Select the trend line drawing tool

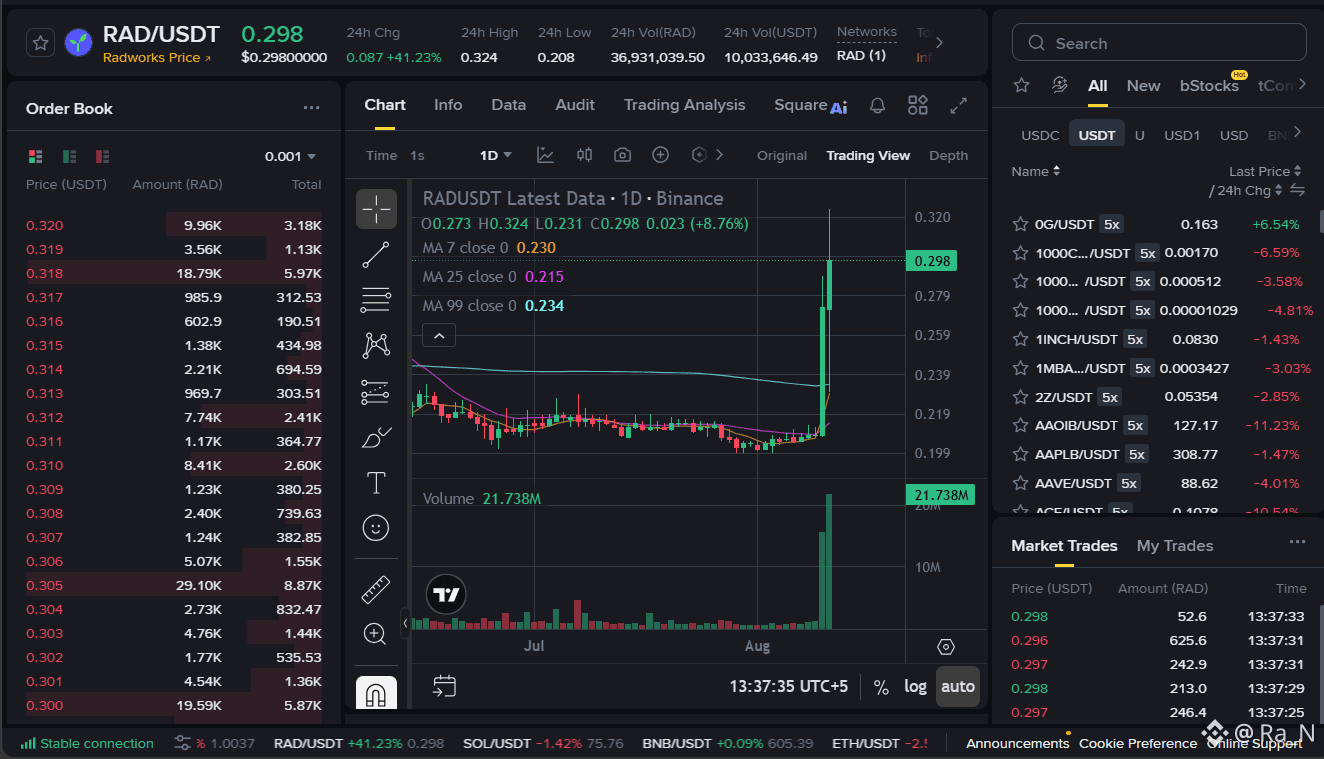point(376,254)
